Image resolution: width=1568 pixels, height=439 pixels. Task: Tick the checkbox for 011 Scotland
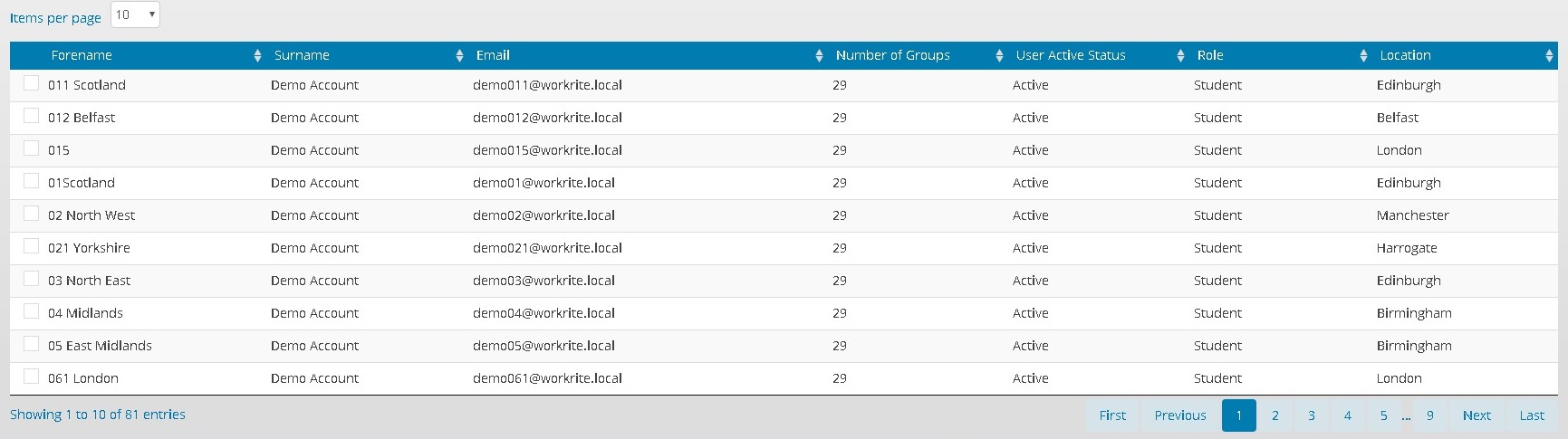tap(32, 83)
